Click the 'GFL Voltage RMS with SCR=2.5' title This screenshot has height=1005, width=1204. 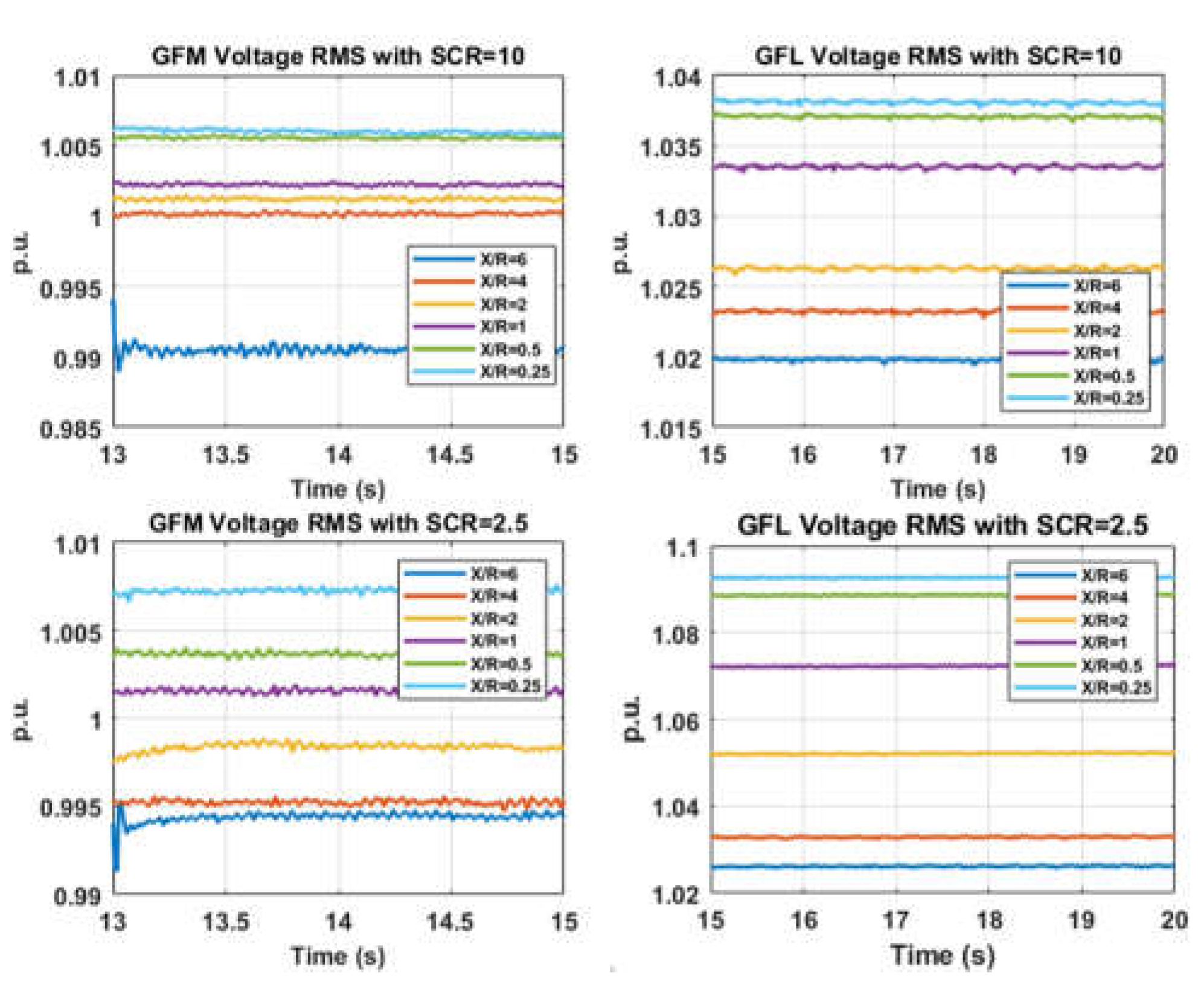943,525
